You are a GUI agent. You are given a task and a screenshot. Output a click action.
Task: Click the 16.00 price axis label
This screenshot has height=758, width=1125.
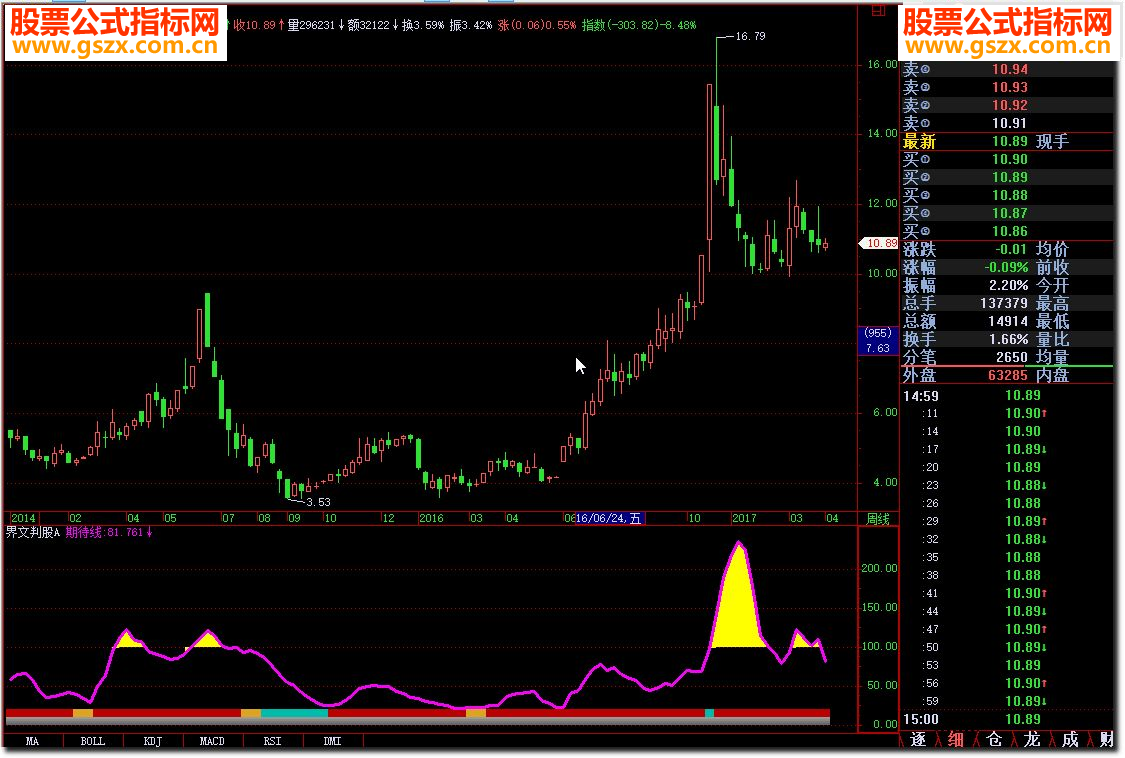coord(882,65)
